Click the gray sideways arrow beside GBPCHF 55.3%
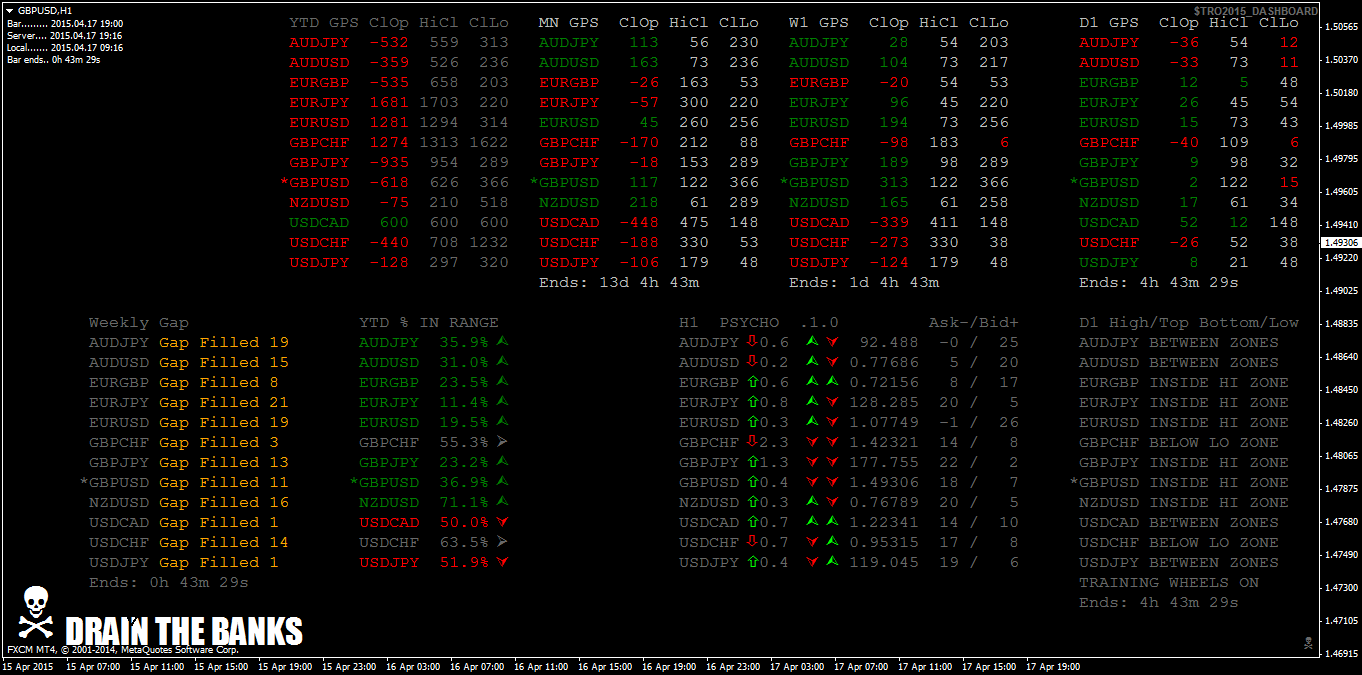 pos(503,442)
